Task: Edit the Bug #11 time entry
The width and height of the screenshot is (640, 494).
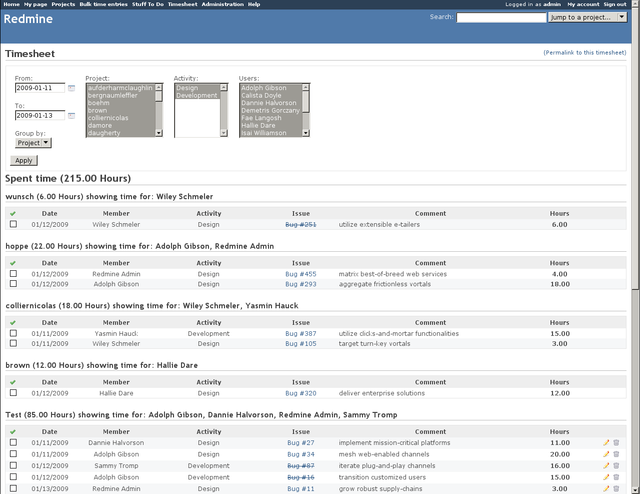Action: pyautogui.click(x=606, y=488)
